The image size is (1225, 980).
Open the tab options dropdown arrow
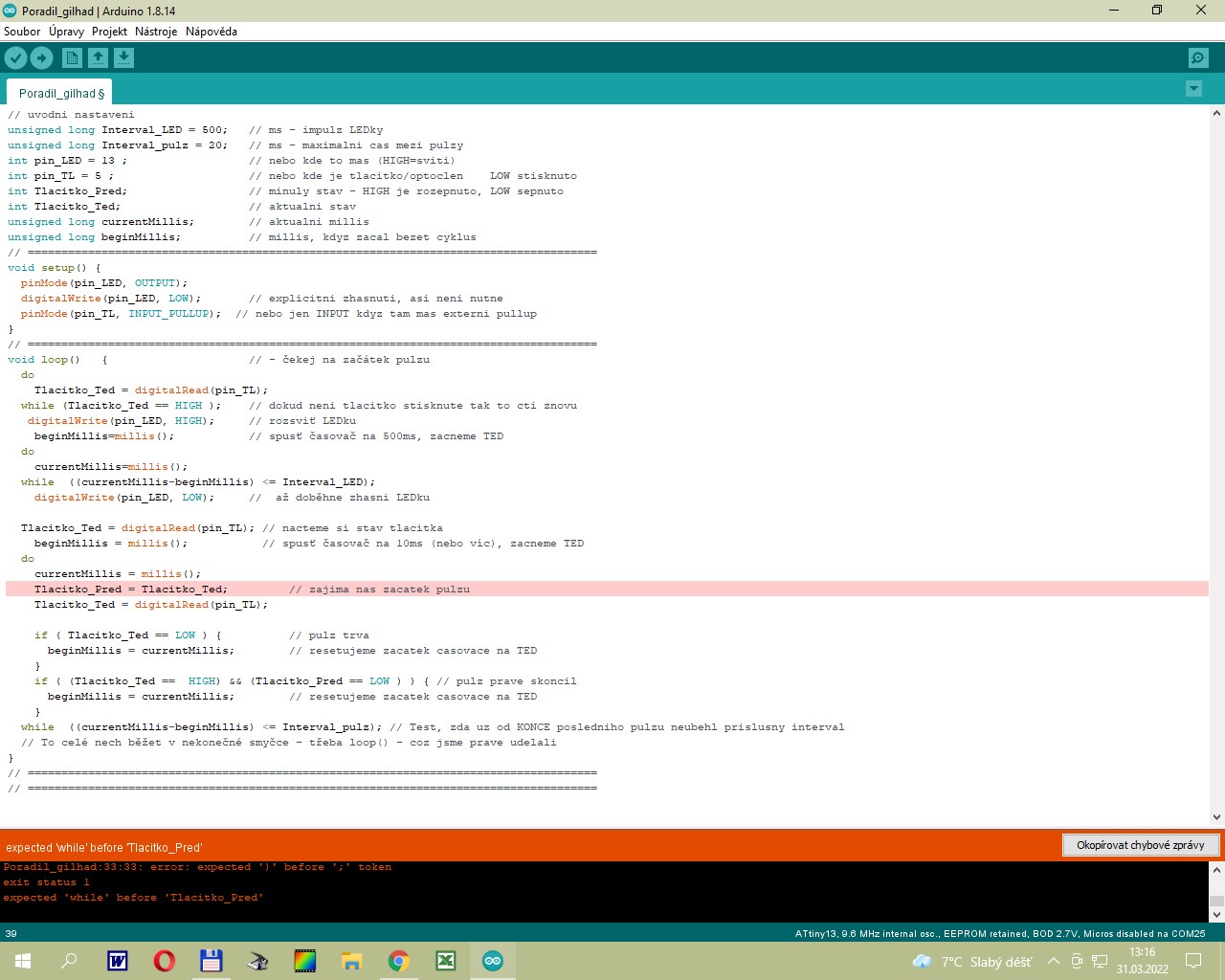coord(1193,89)
